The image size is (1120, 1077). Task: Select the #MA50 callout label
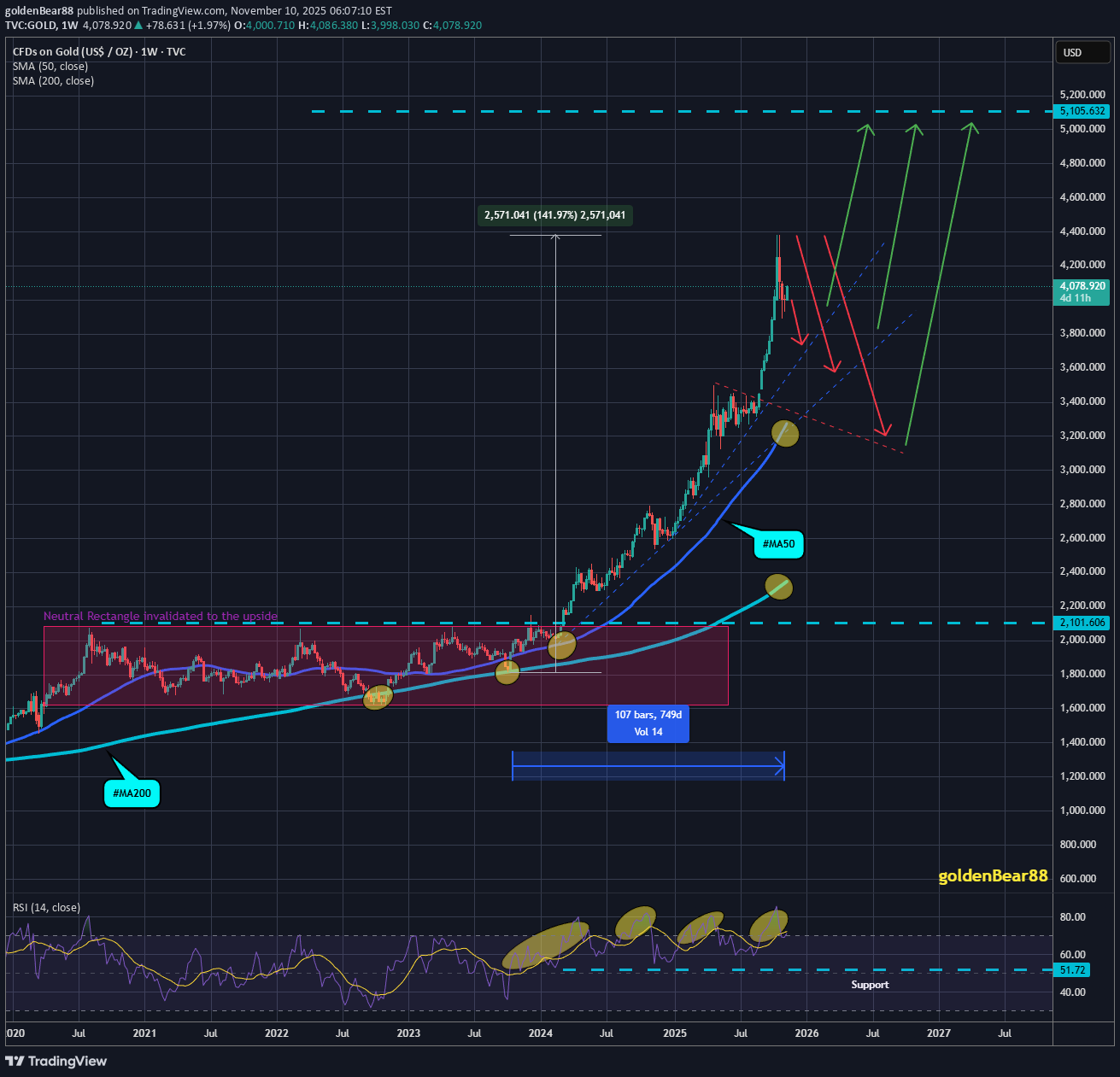pos(778,544)
